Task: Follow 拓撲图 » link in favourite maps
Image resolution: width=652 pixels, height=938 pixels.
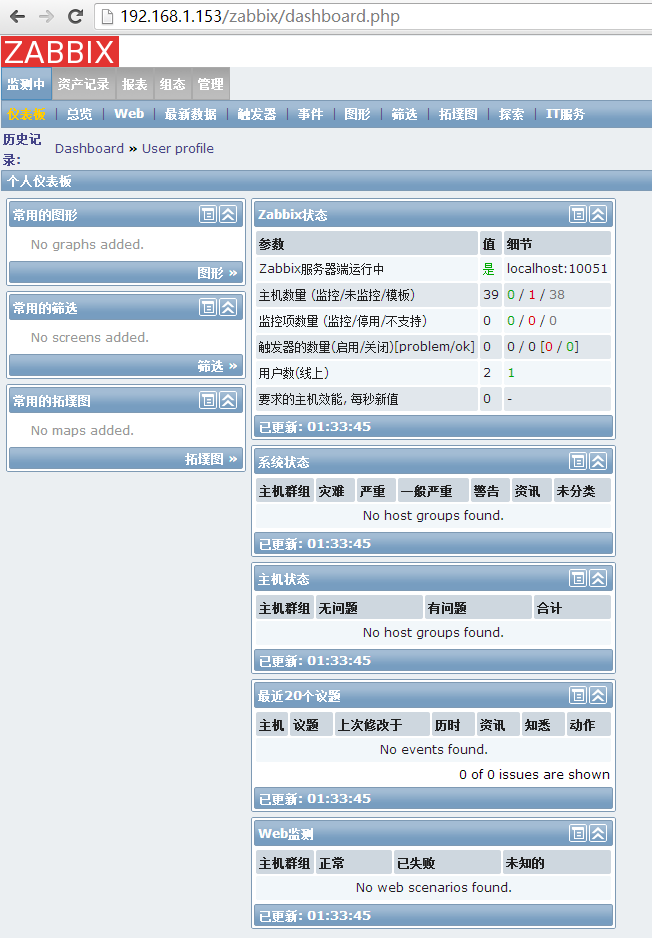Action: pos(211,459)
